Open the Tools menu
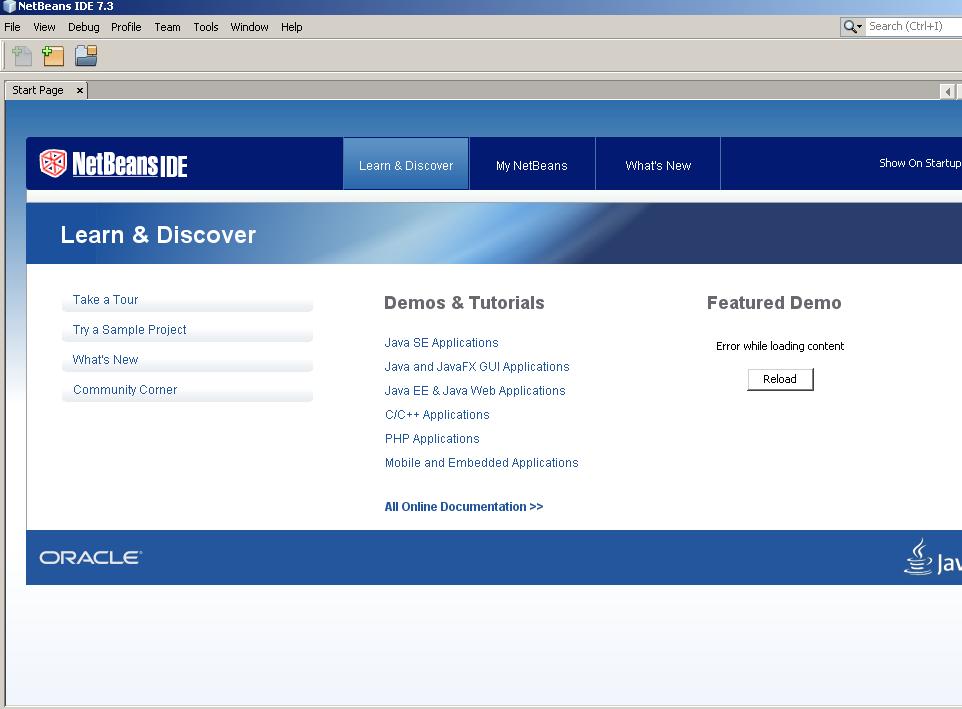962x709 pixels. tap(205, 27)
